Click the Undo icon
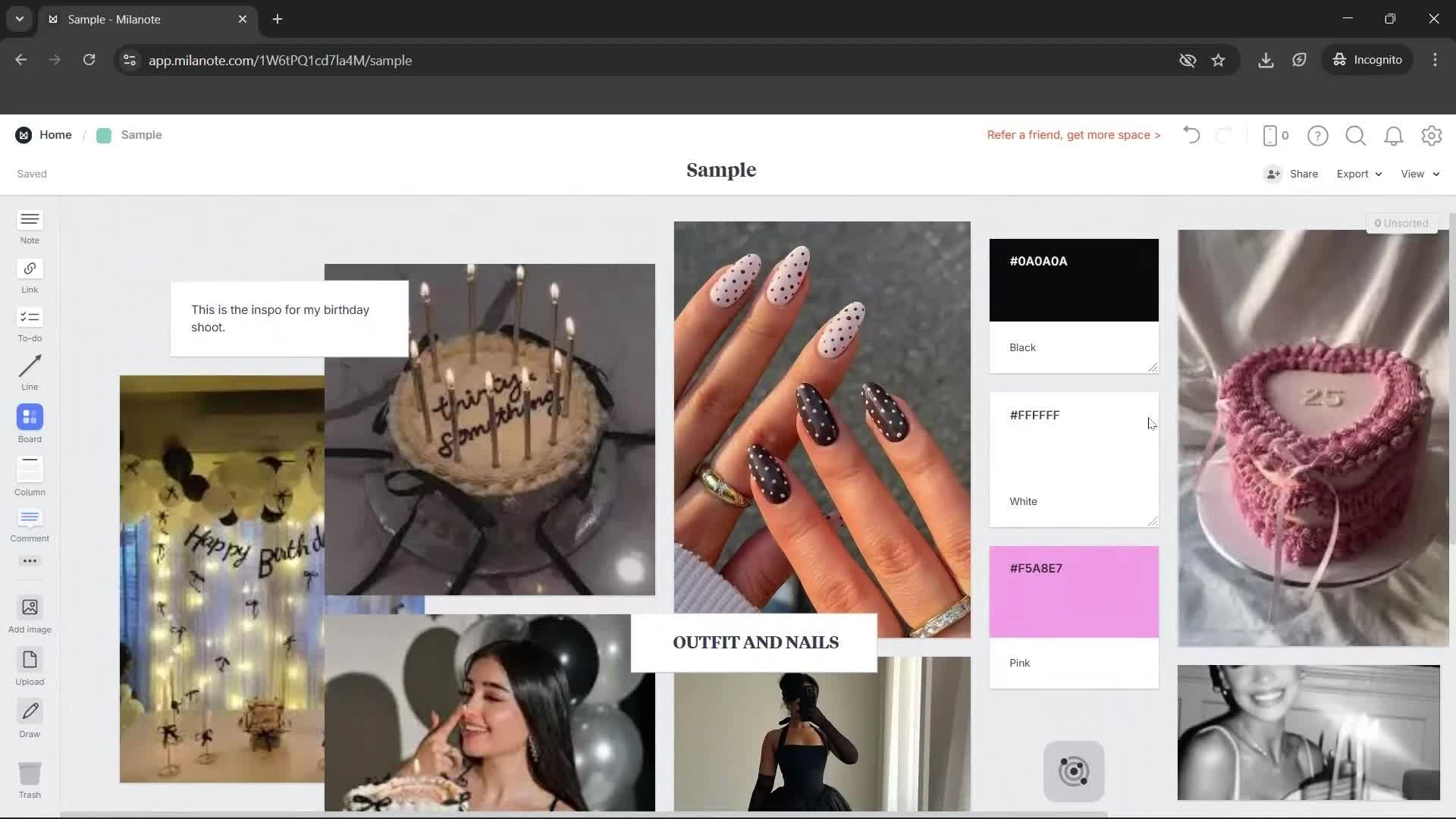The image size is (1456, 819). 1191,135
